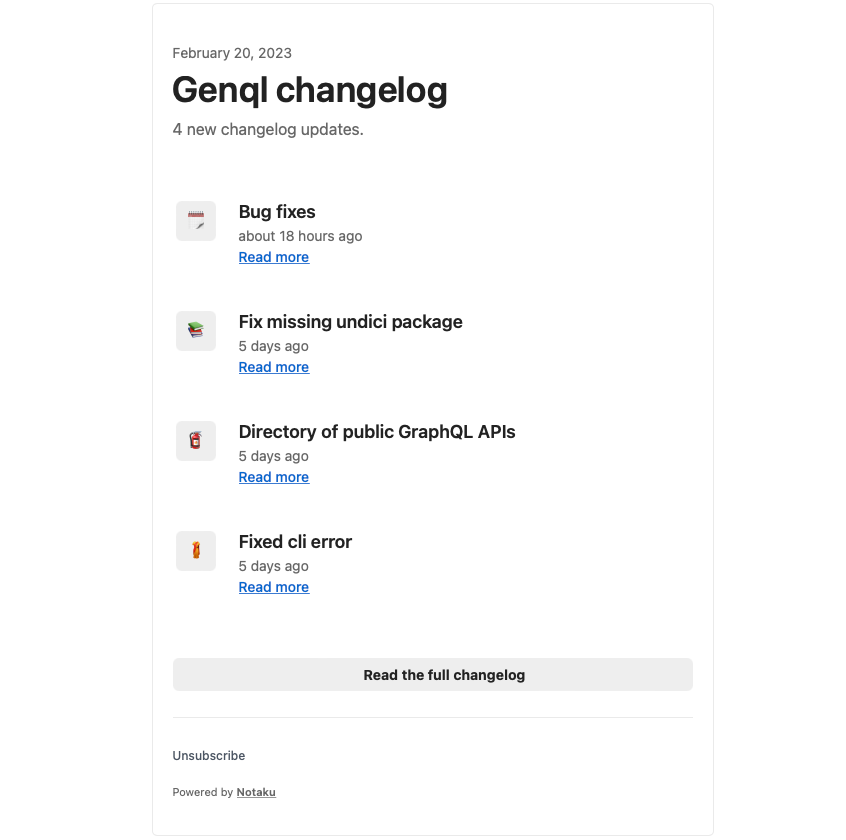Viewport: 846px width, 840px height.
Task: Click the 4 new changelog updates subtitle
Action: 268,129
